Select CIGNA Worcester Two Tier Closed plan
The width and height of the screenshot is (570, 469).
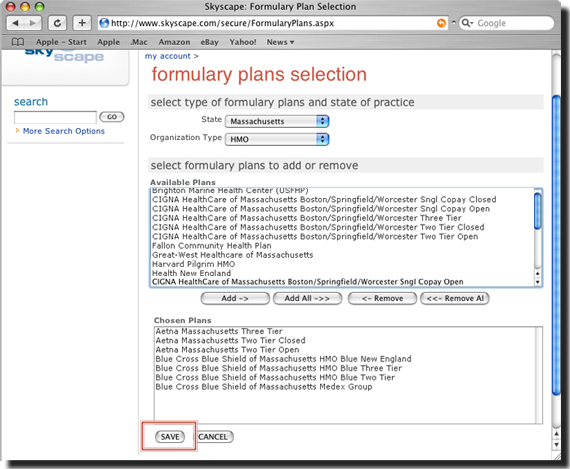tap(318, 227)
